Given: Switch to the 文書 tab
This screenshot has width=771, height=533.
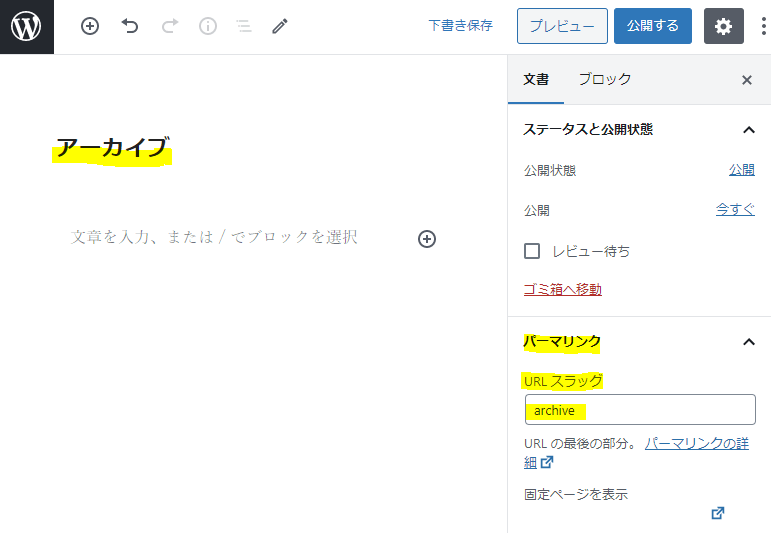Looking at the screenshot, I should click(x=536, y=79).
